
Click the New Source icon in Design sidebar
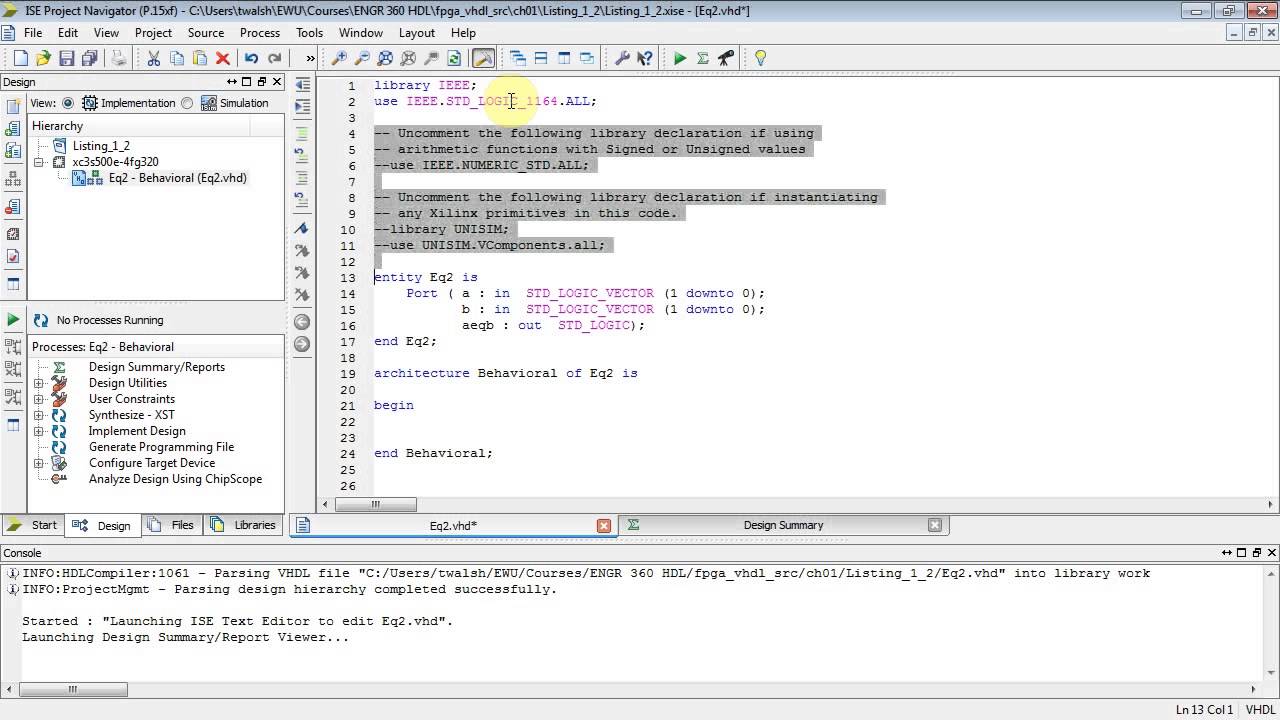[x=13, y=106]
